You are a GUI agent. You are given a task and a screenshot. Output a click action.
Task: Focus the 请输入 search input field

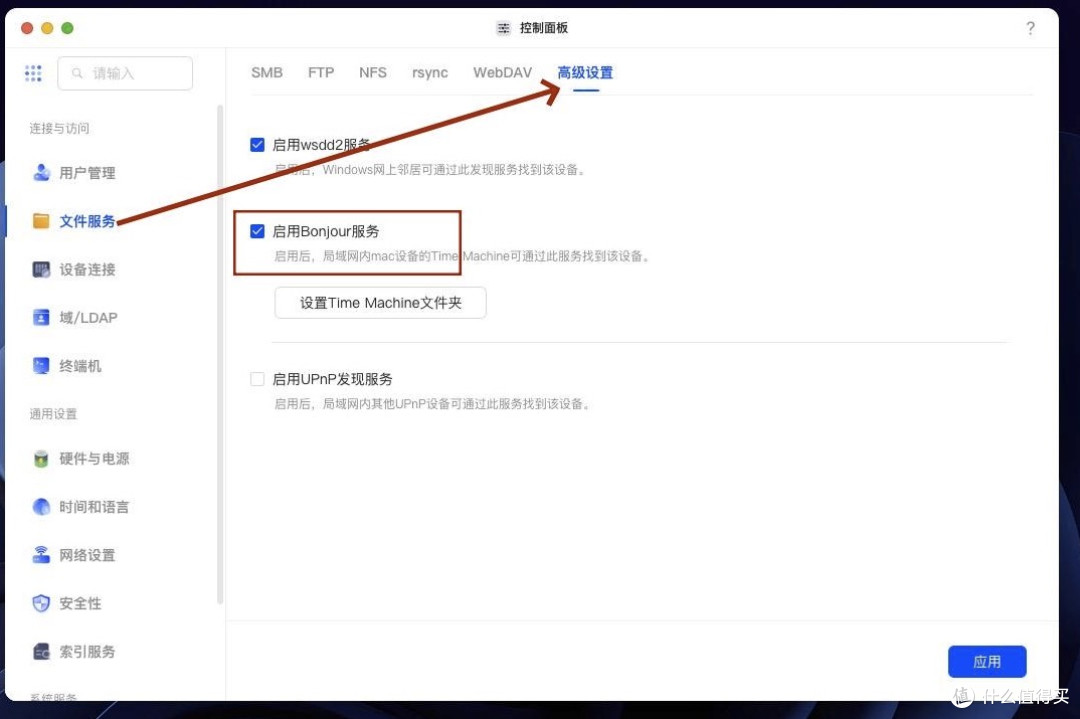tap(125, 73)
